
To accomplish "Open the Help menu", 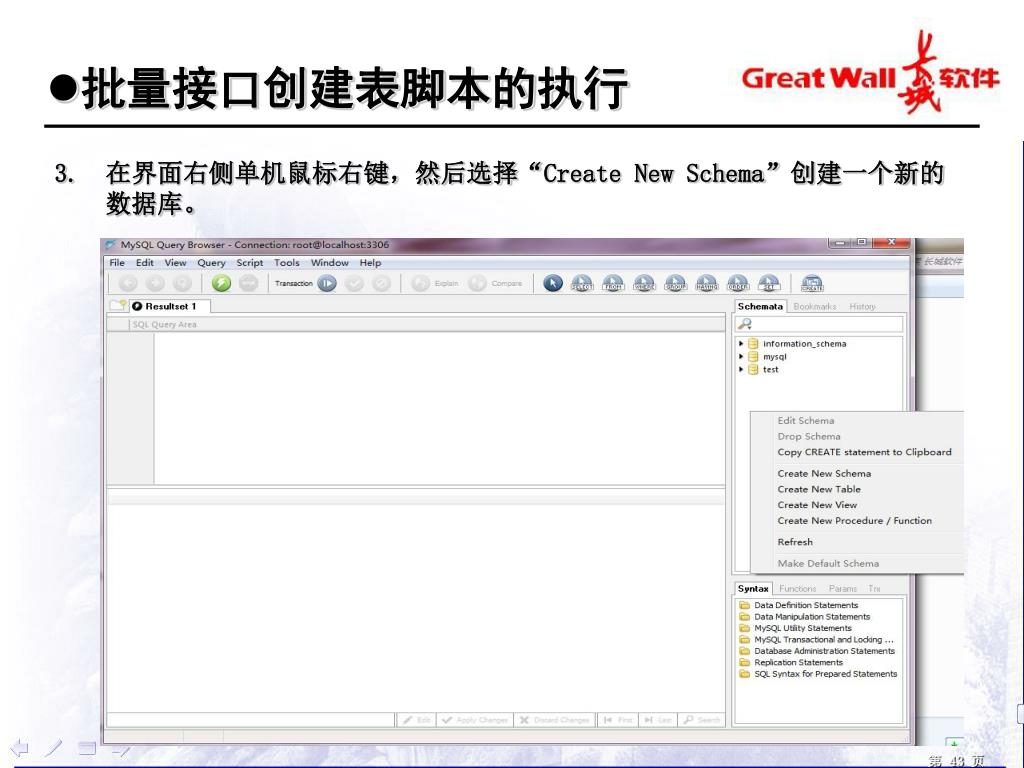I will (x=370, y=263).
